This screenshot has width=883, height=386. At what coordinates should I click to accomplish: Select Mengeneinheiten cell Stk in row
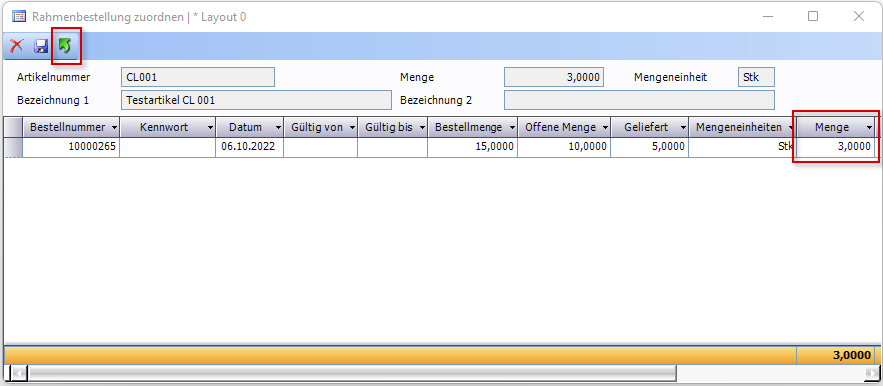pyautogui.click(x=742, y=147)
